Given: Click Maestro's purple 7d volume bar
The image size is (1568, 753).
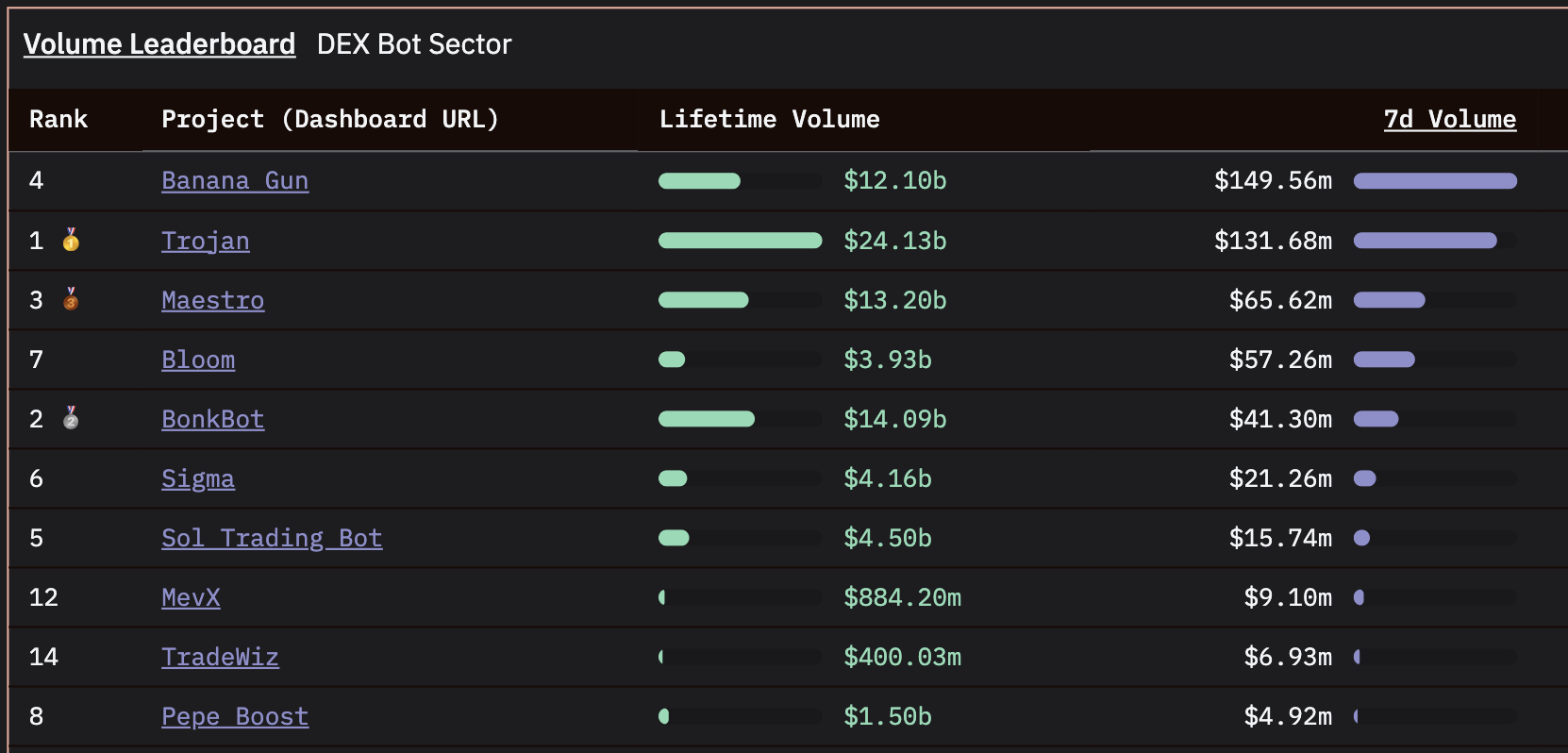Looking at the screenshot, I should click(x=1390, y=300).
